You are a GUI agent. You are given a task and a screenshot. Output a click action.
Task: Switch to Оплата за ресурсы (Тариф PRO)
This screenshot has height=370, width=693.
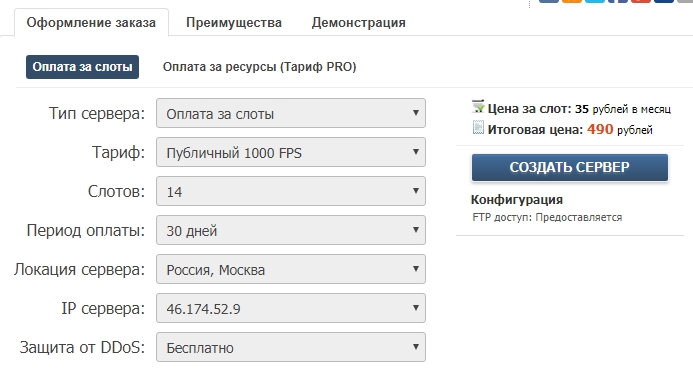tap(259, 67)
